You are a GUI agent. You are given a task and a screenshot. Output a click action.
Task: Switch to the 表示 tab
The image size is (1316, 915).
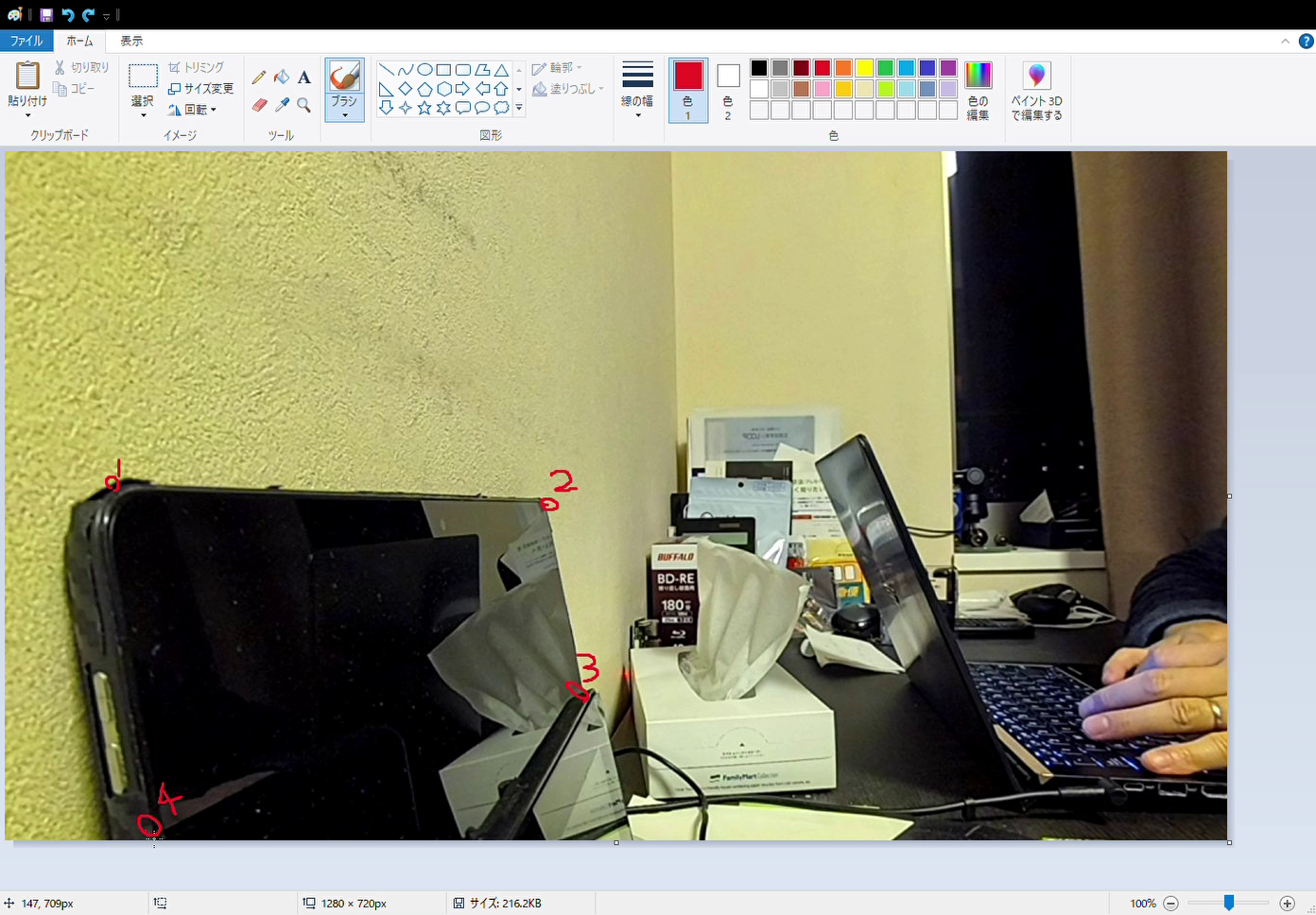pyautogui.click(x=131, y=41)
